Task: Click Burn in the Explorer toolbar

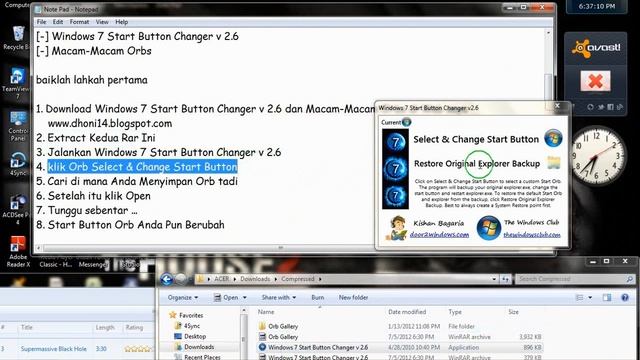Action: coord(318,298)
